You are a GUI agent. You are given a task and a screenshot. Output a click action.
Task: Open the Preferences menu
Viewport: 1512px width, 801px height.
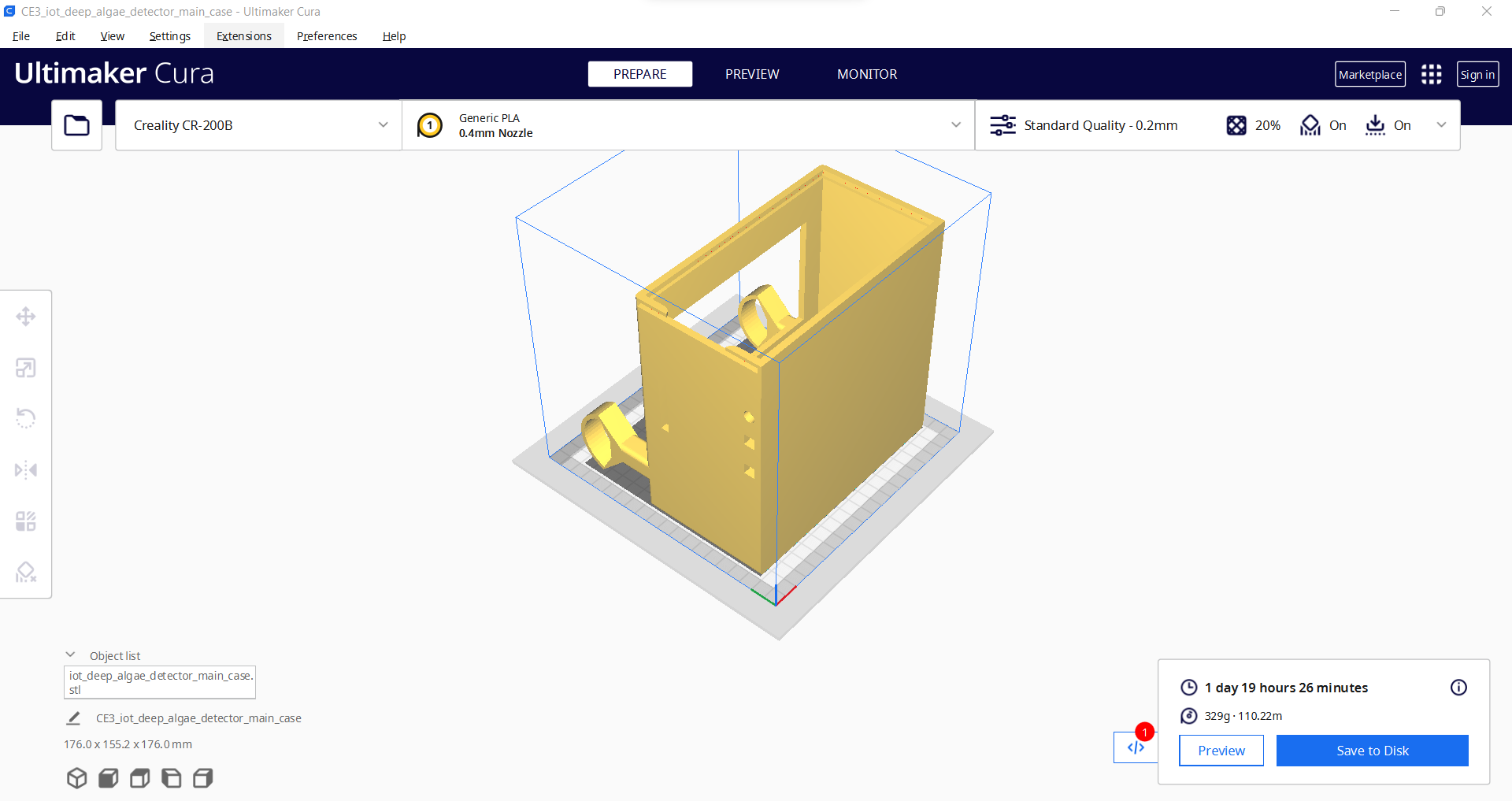coord(327,36)
